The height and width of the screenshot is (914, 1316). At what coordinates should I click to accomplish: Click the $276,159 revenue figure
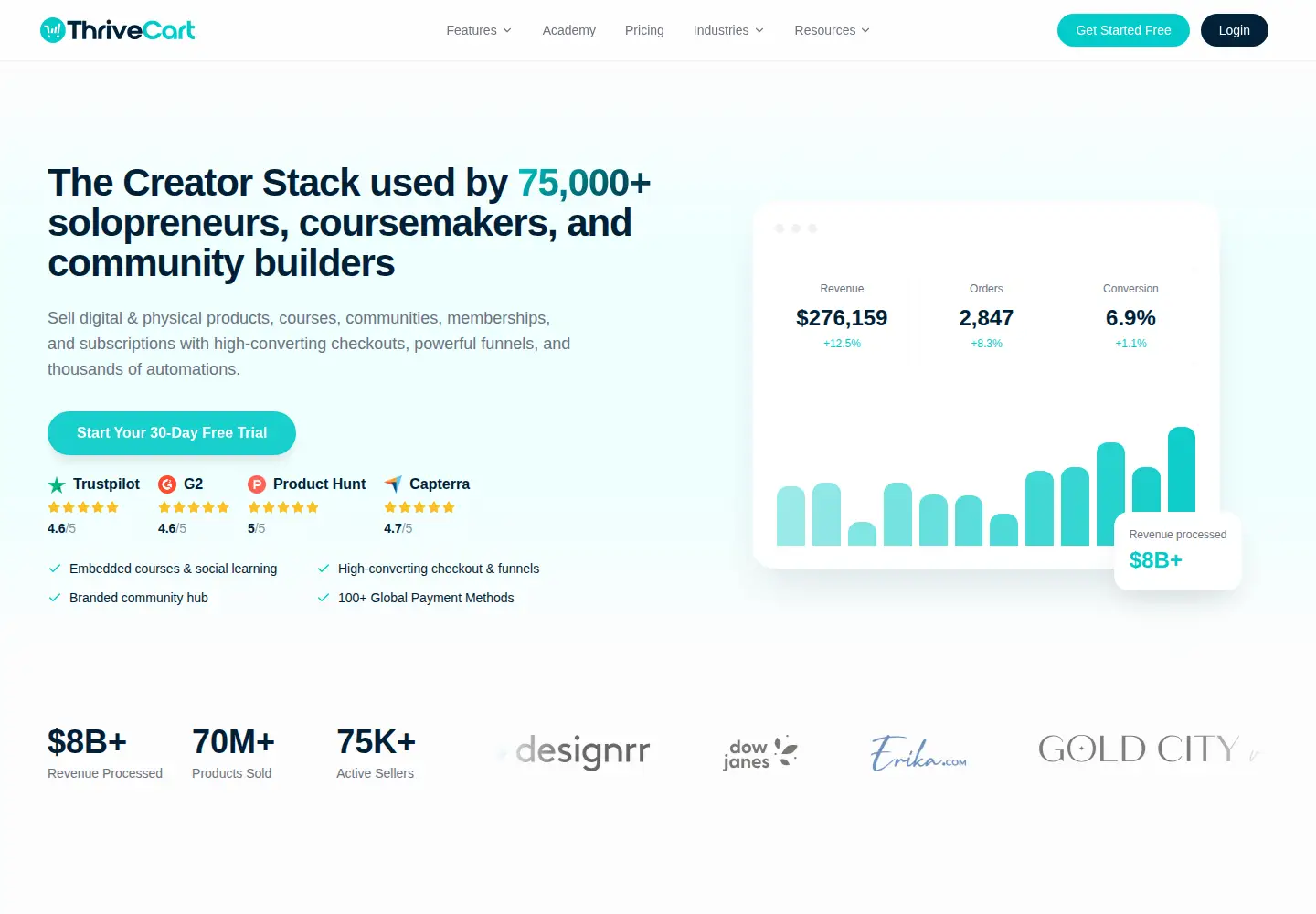(x=842, y=318)
